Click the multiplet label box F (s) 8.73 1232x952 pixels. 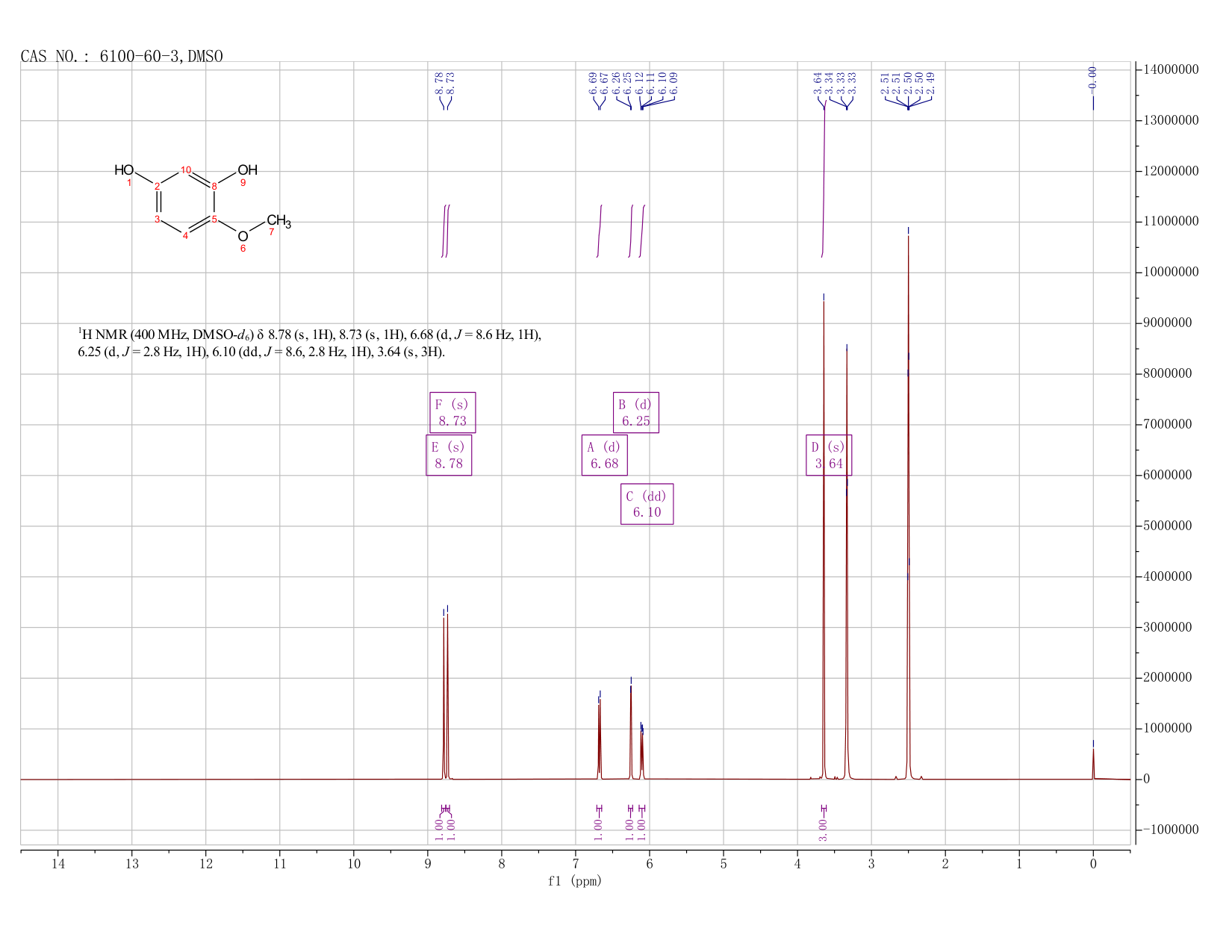pyautogui.click(x=452, y=412)
